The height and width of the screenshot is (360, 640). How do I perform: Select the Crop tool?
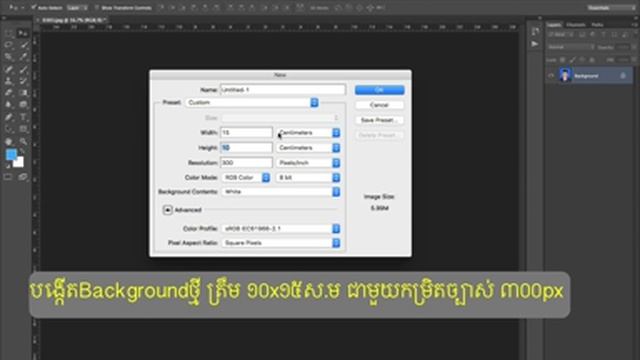click(9, 57)
